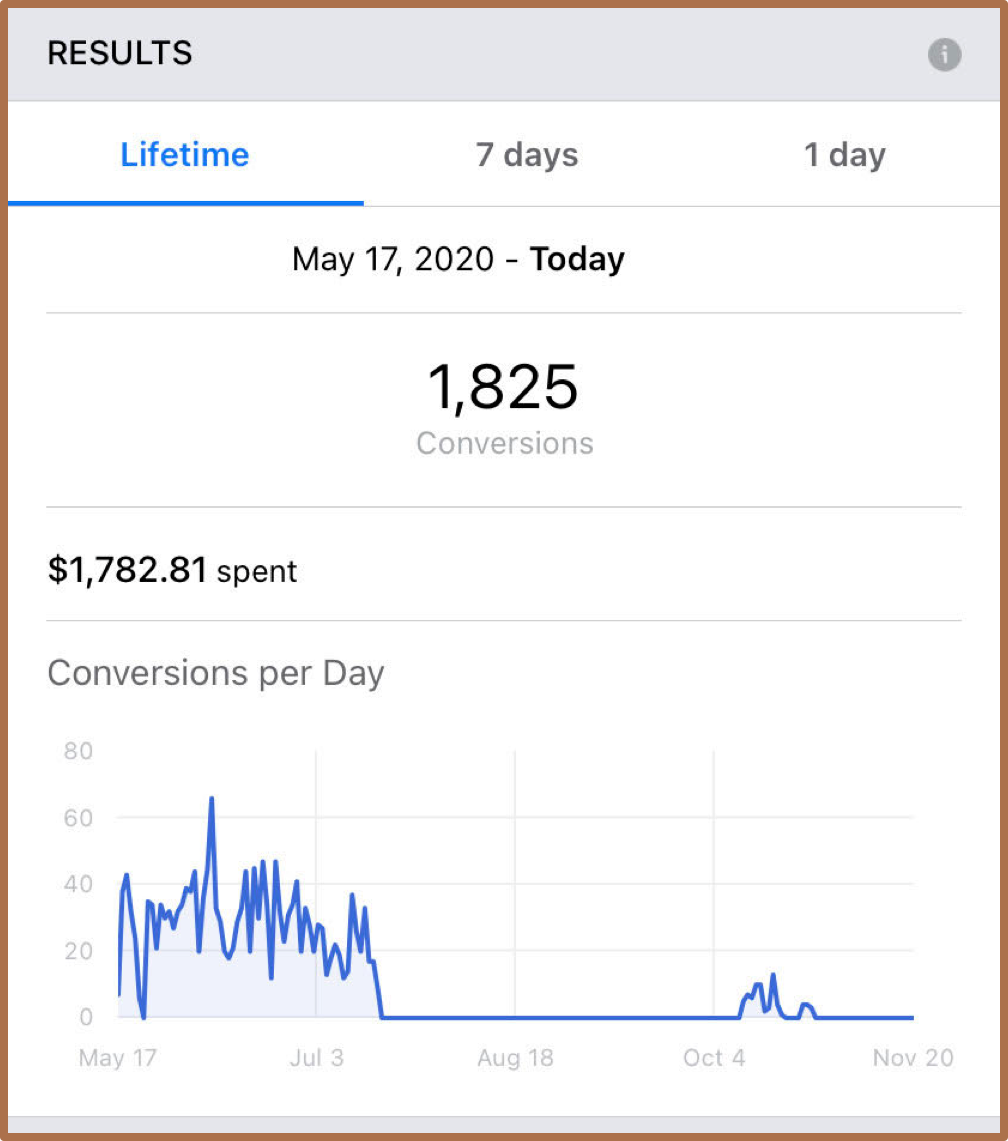Click the highest peak in the conversions chart
1008x1141 pixels.
tap(212, 800)
